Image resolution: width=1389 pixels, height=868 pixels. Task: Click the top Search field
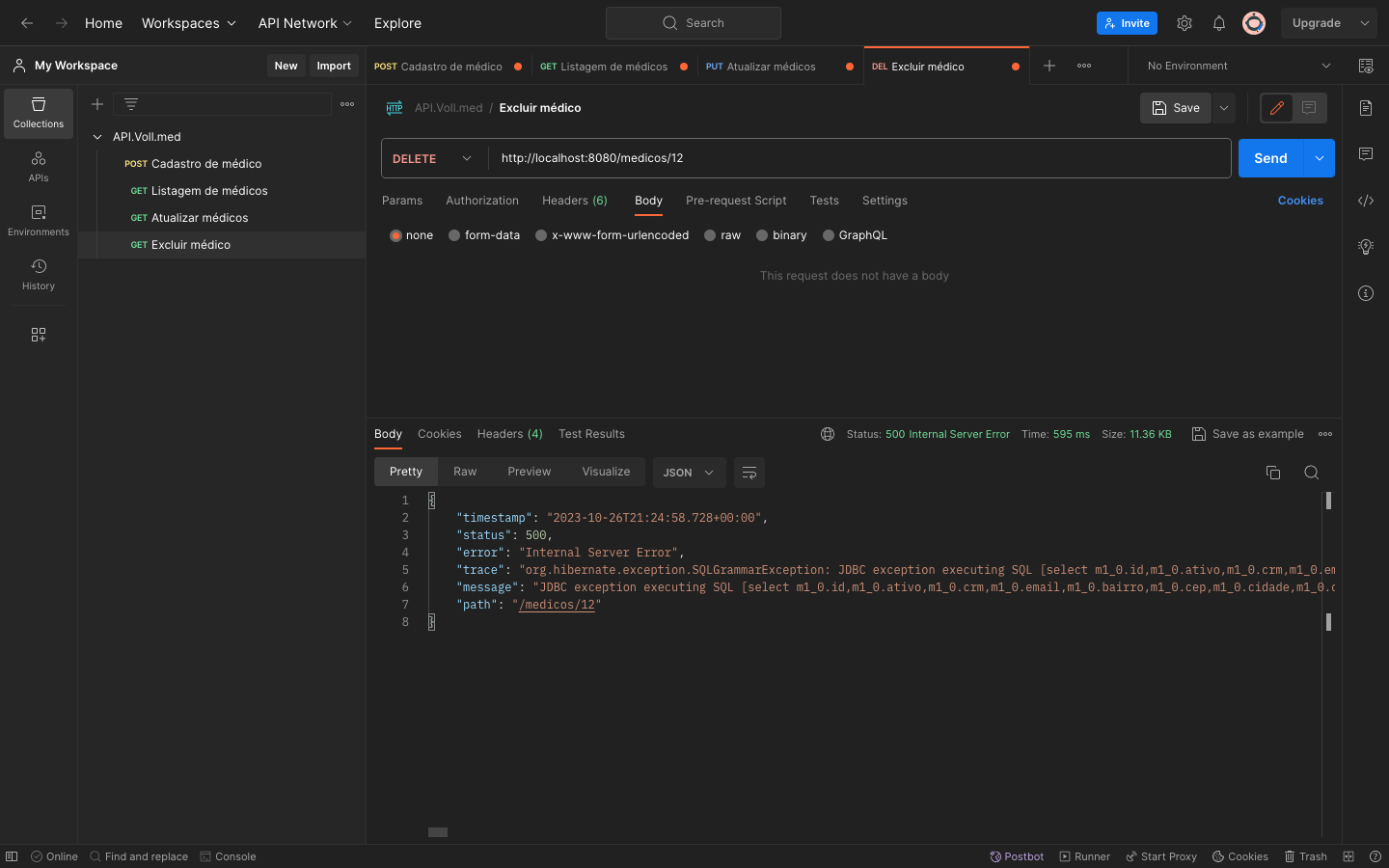click(694, 23)
